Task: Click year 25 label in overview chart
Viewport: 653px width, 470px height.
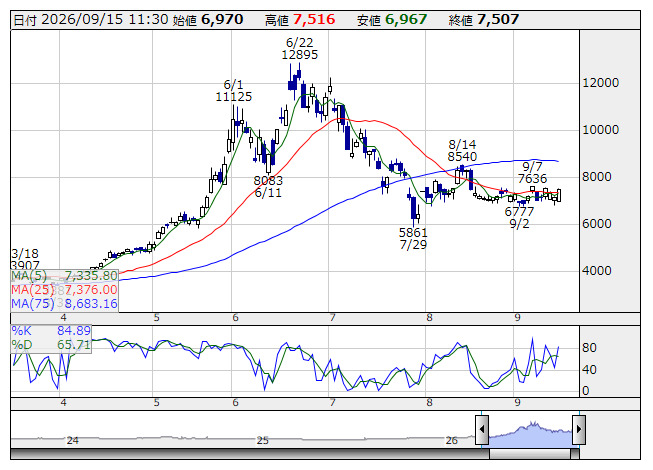Action: pyautogui.click(x=262, y=440)
